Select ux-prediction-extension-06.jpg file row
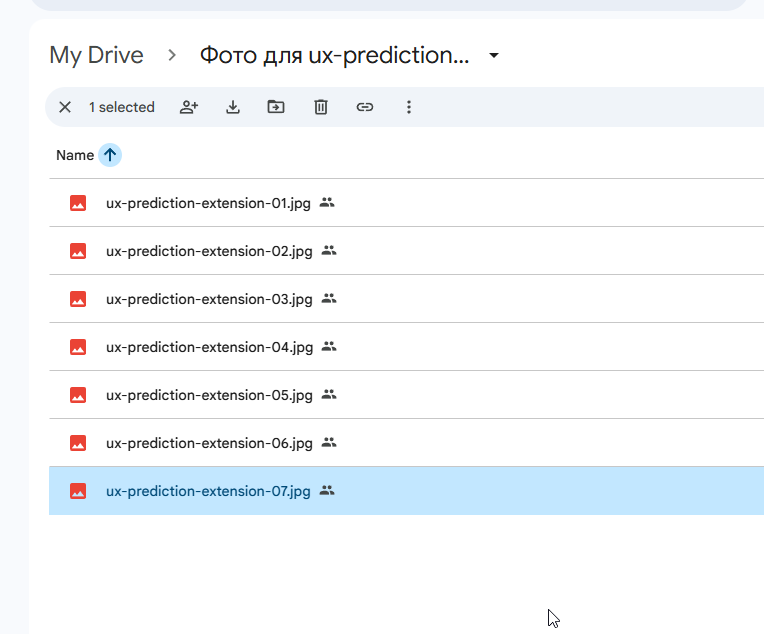Screen dimensions: 764x634 [x=406, y=443]
